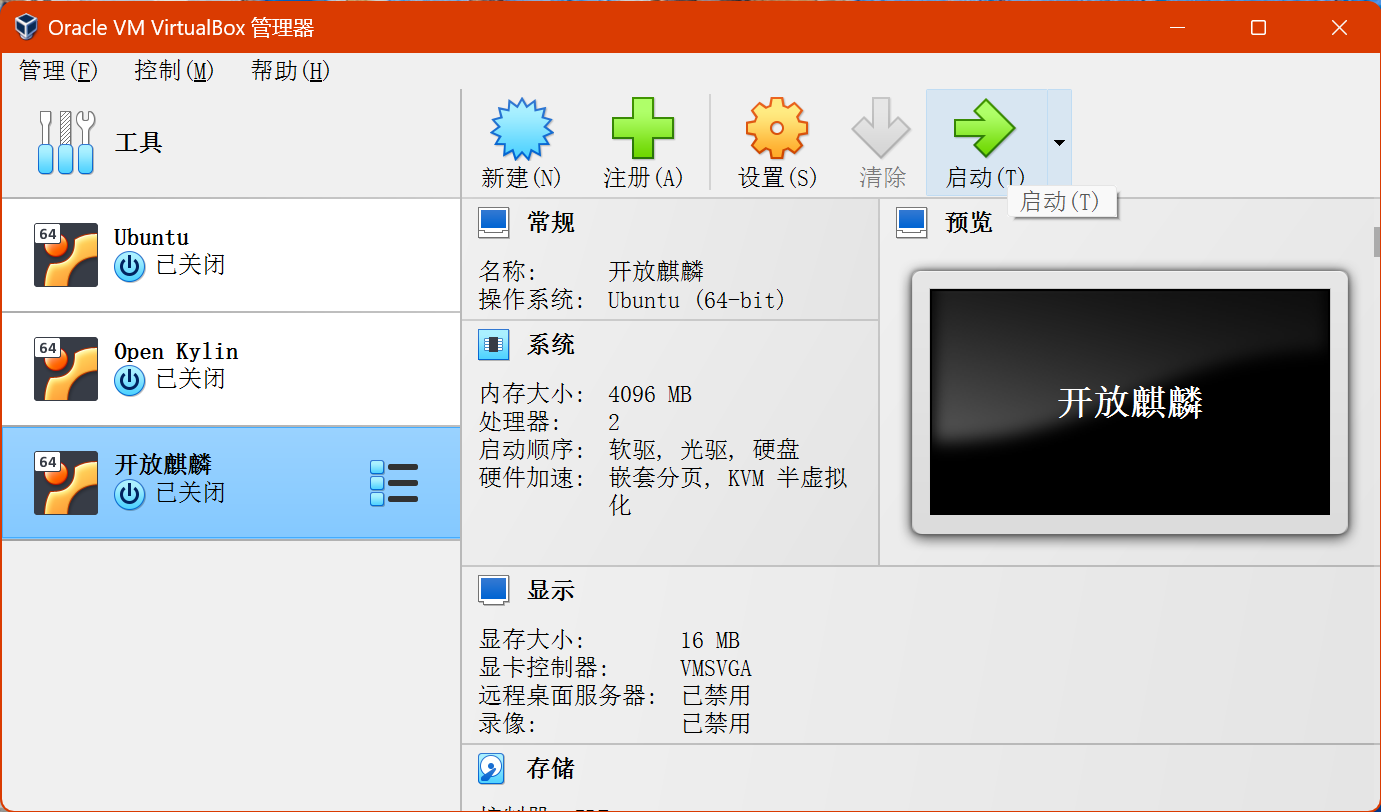Click the Open Kylin VM OS icon
Viewport: 1381px width, 812px height.
click(66, 369)
